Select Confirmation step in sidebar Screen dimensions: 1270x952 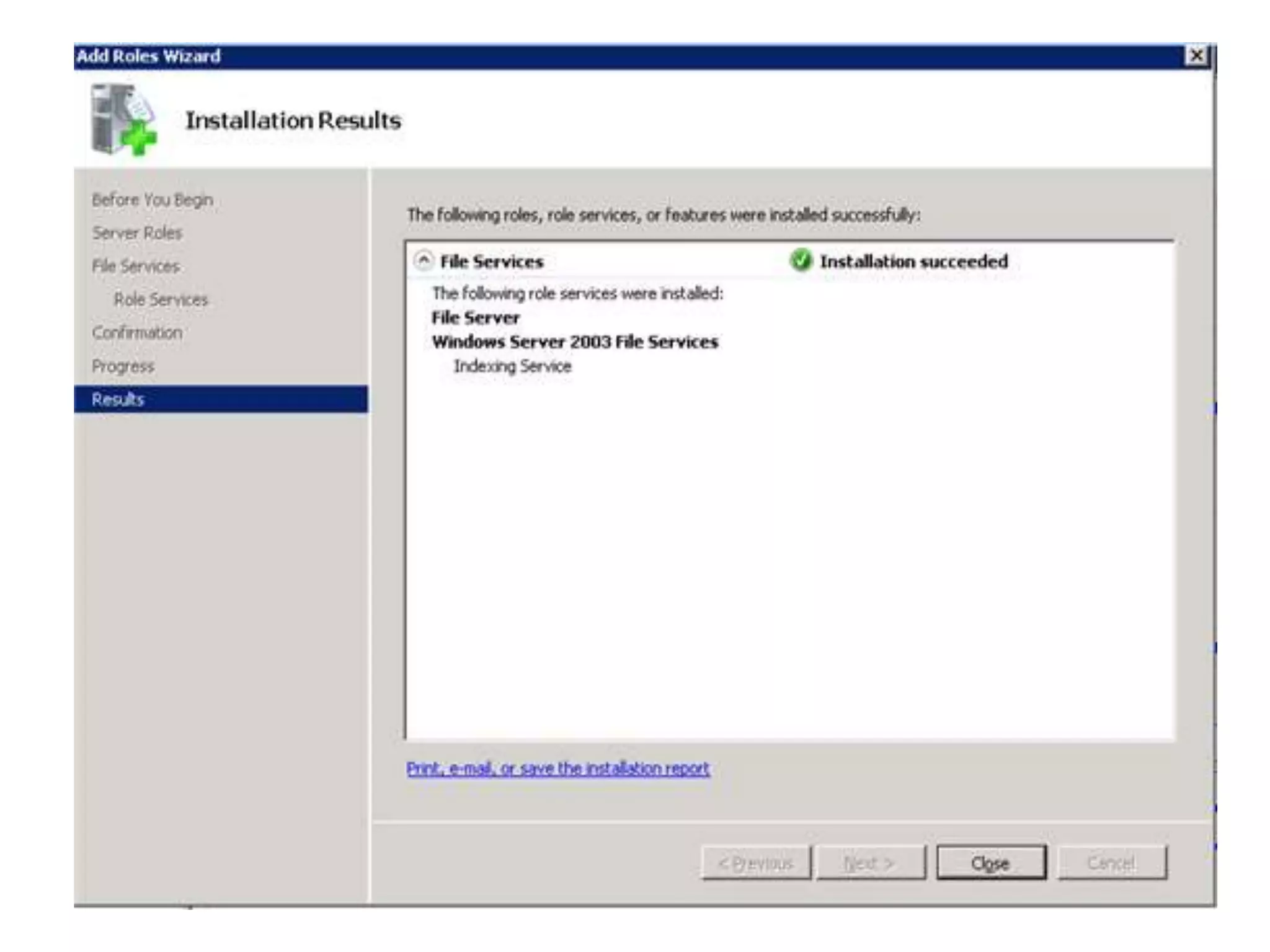[137, 333]
